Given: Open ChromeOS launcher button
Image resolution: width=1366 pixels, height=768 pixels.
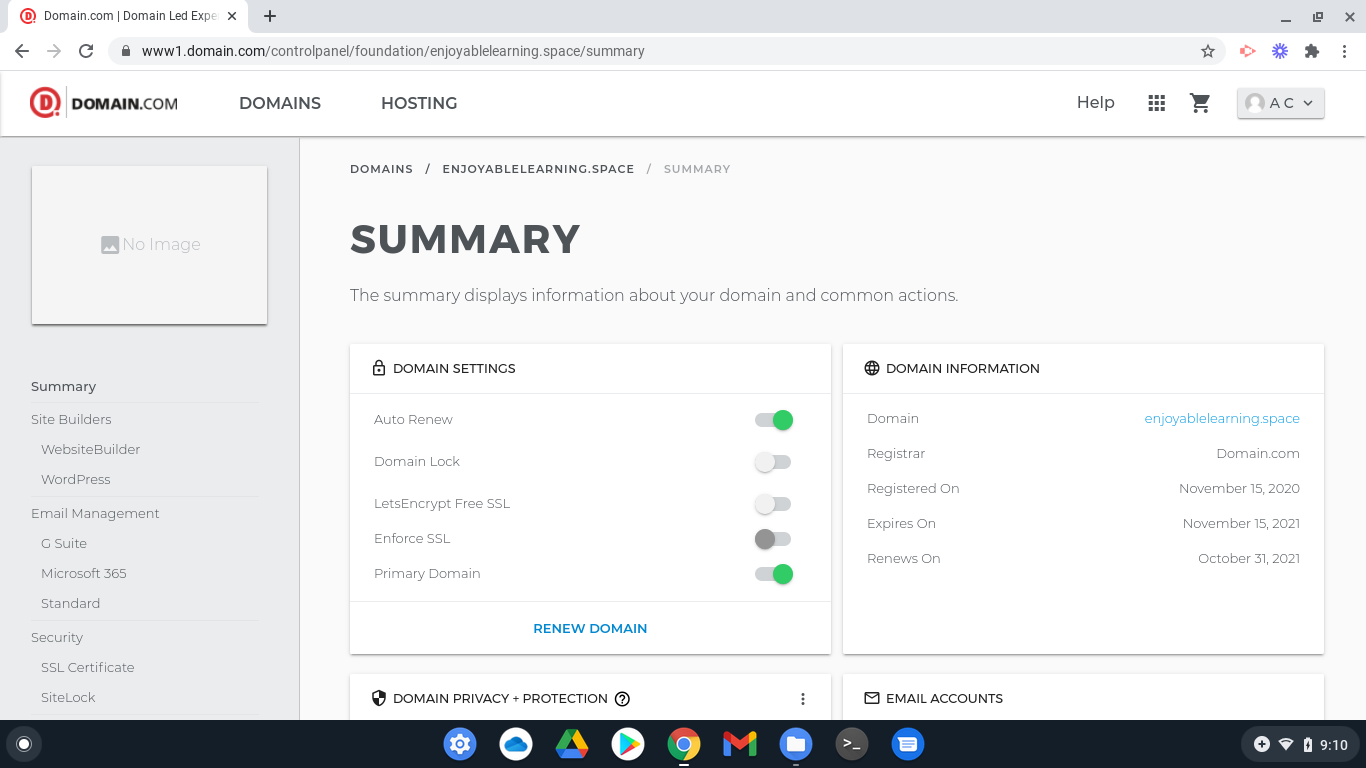Looking at the screenshot, I should pyautogui.click(x=24, y=744).
